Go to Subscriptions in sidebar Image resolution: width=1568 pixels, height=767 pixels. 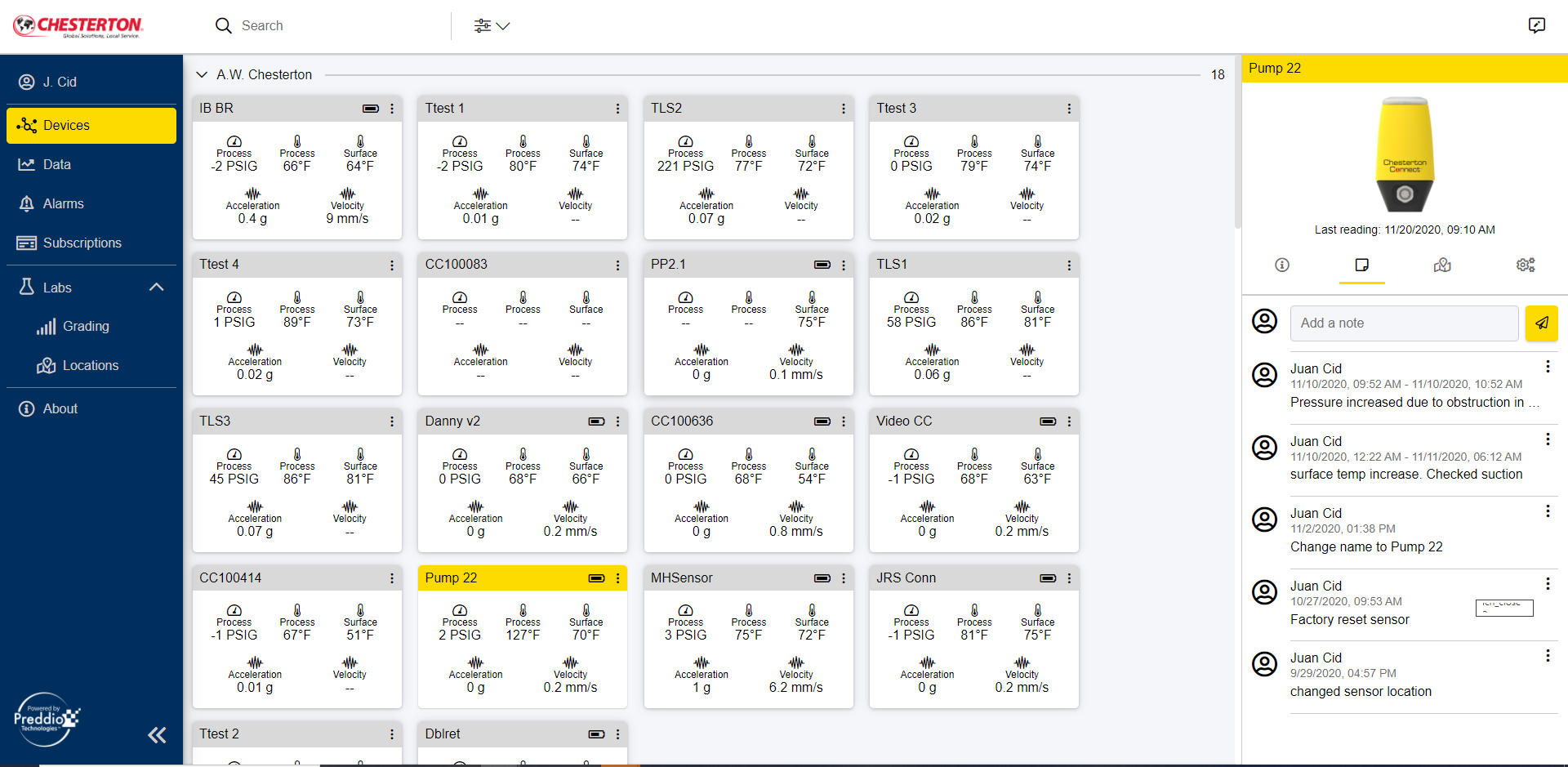(82, 243)
